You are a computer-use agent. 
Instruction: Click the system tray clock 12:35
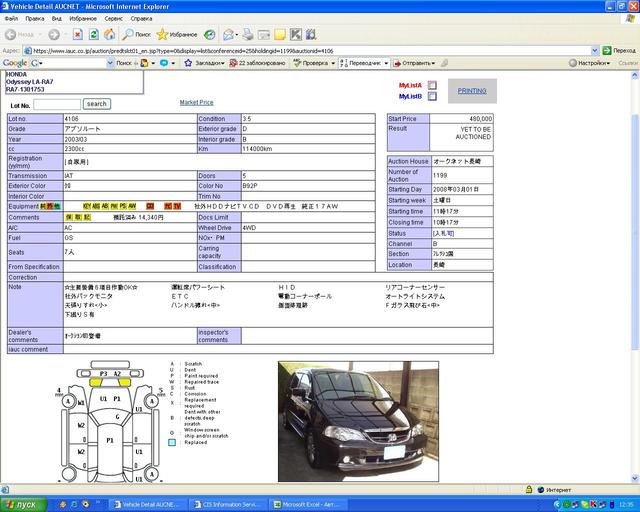coord(627,505)
